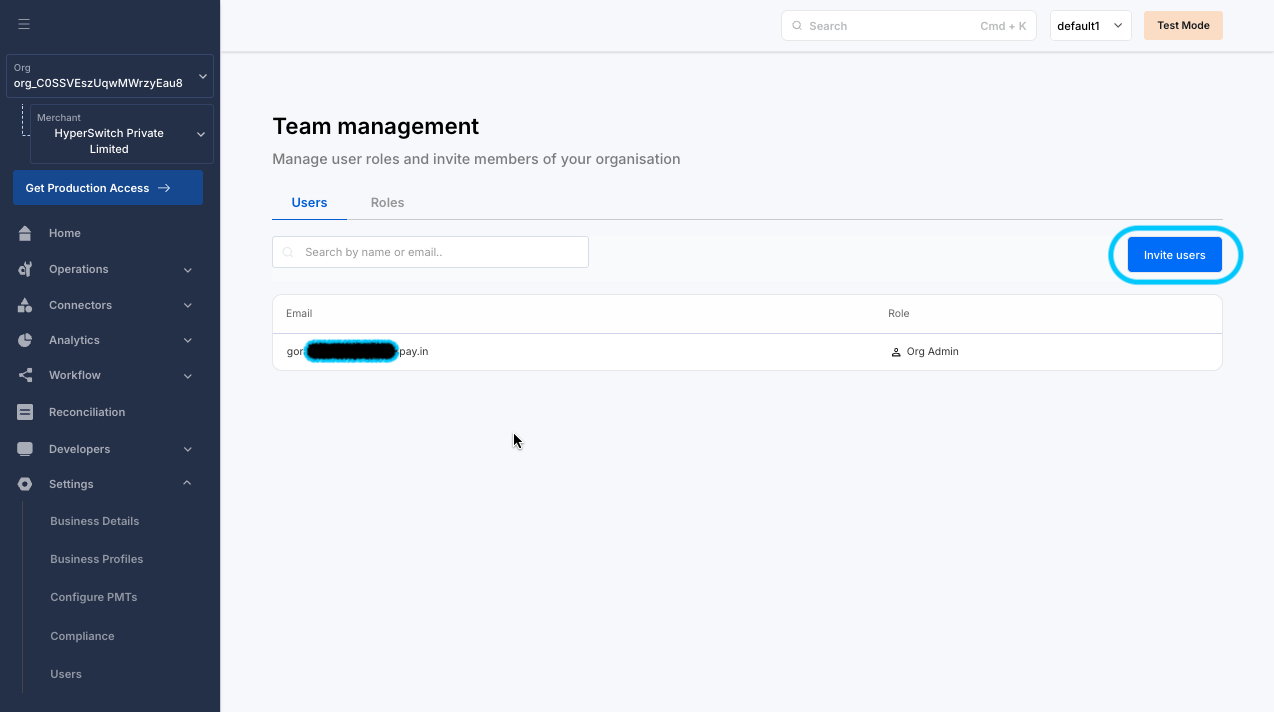Switch to the Roles tab
The image size is (1274, 712).
tap(387, 203)
